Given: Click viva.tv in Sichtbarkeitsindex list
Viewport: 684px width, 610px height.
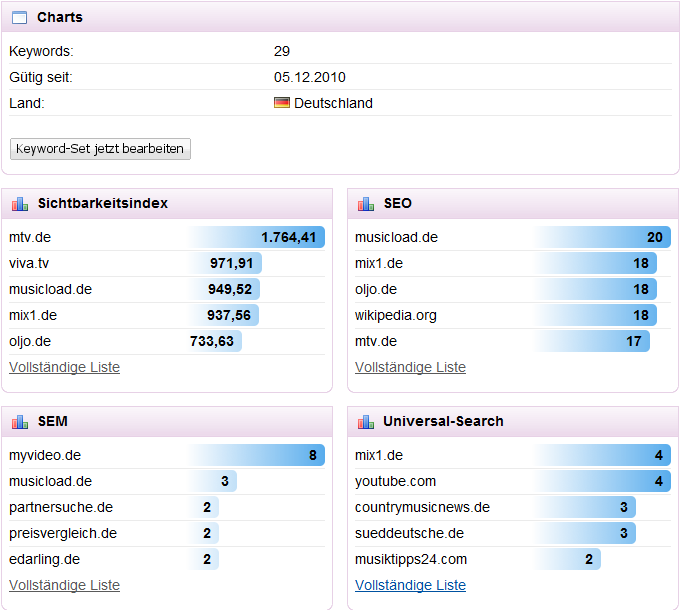Looking at the screenshot, I should (29, 264).
